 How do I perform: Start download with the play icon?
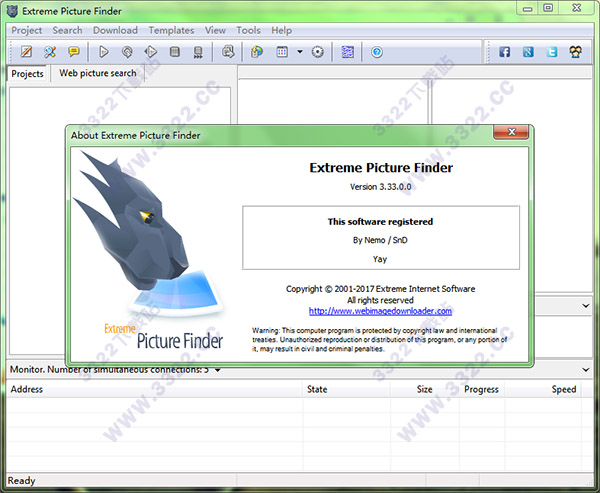[104, 52]
